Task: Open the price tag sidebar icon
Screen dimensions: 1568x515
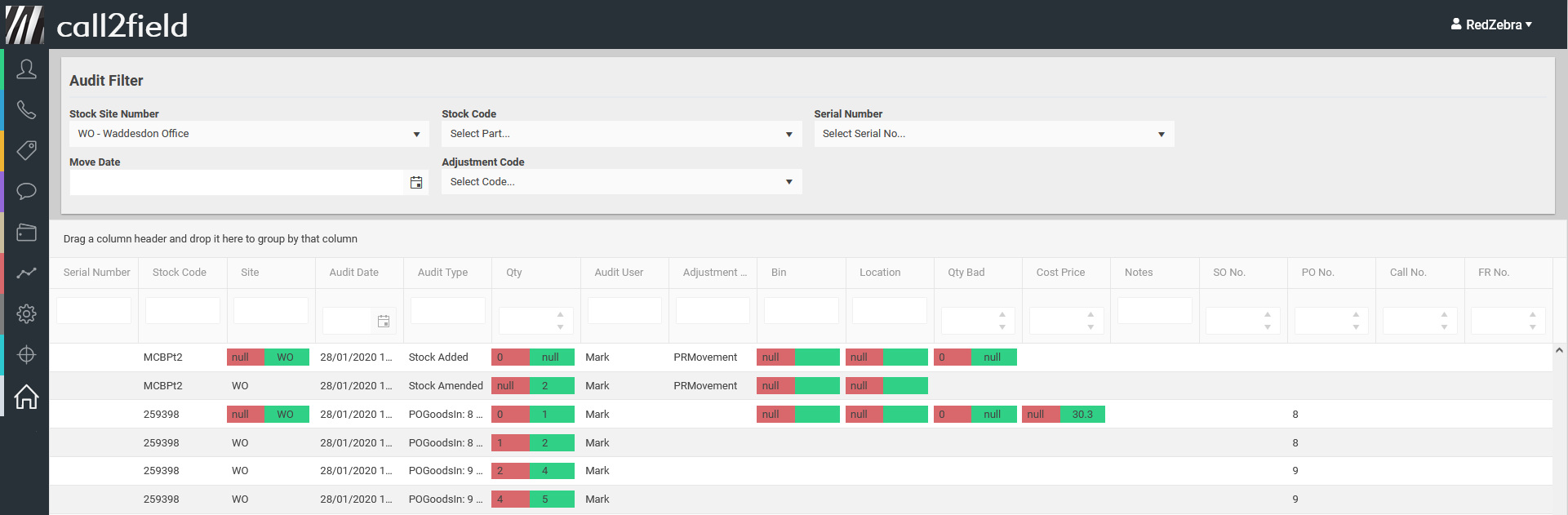Action: click(26, 150)
